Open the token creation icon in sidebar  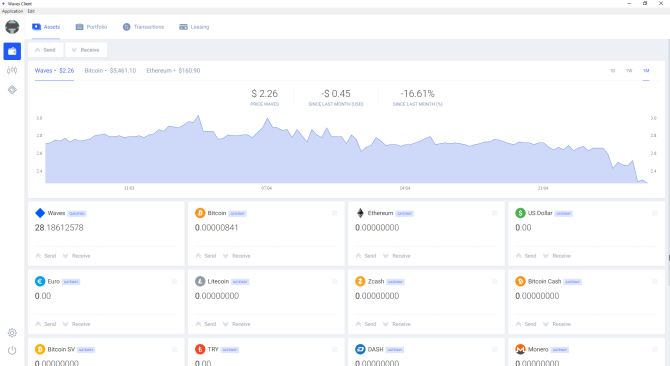tap(12, 90)
